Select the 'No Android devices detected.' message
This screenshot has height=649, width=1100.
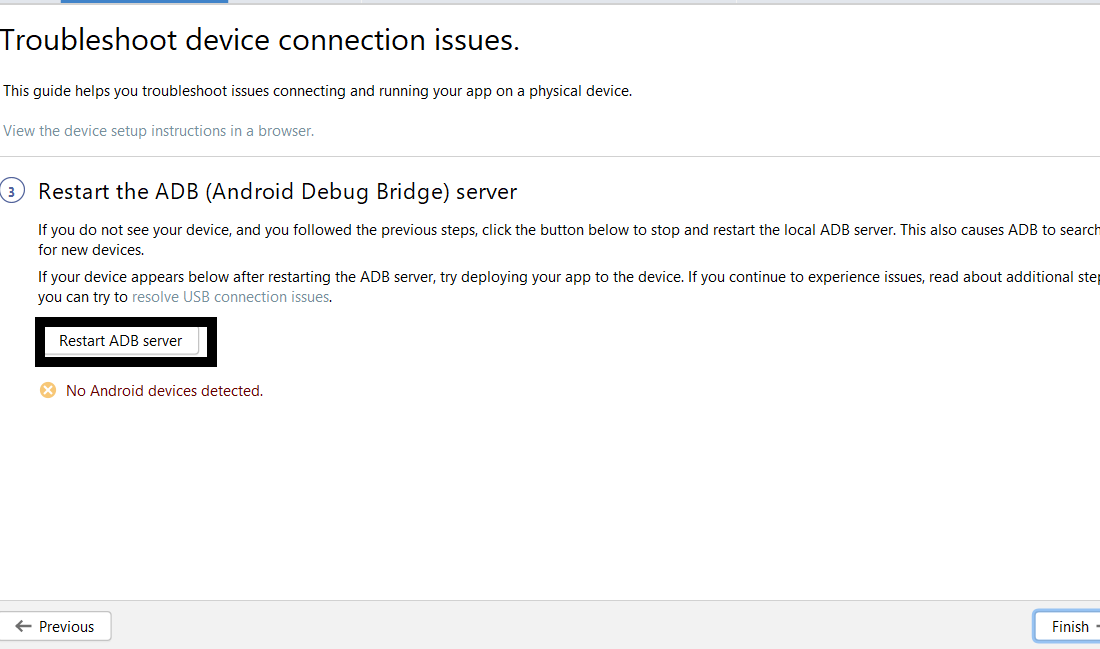pos(164,391)
